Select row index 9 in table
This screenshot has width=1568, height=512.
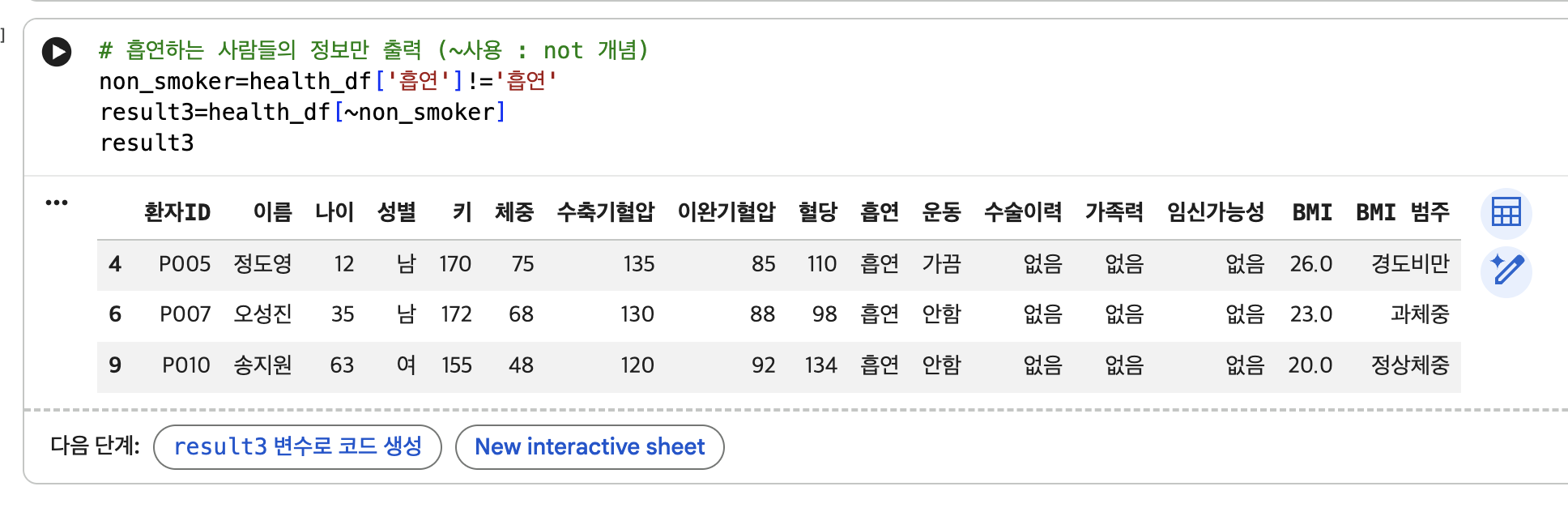point(115,365)
